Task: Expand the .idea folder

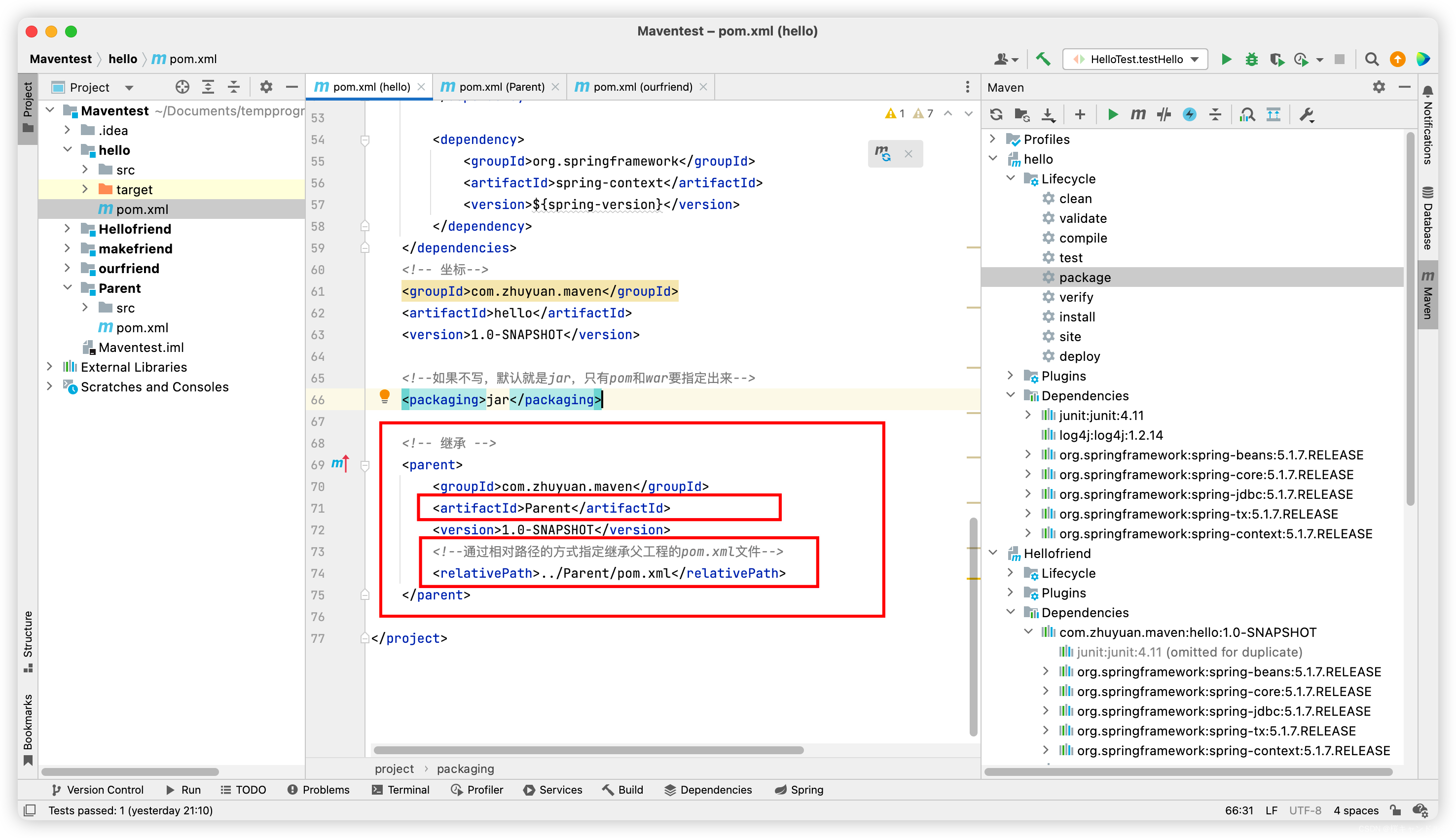Action: 68,130
